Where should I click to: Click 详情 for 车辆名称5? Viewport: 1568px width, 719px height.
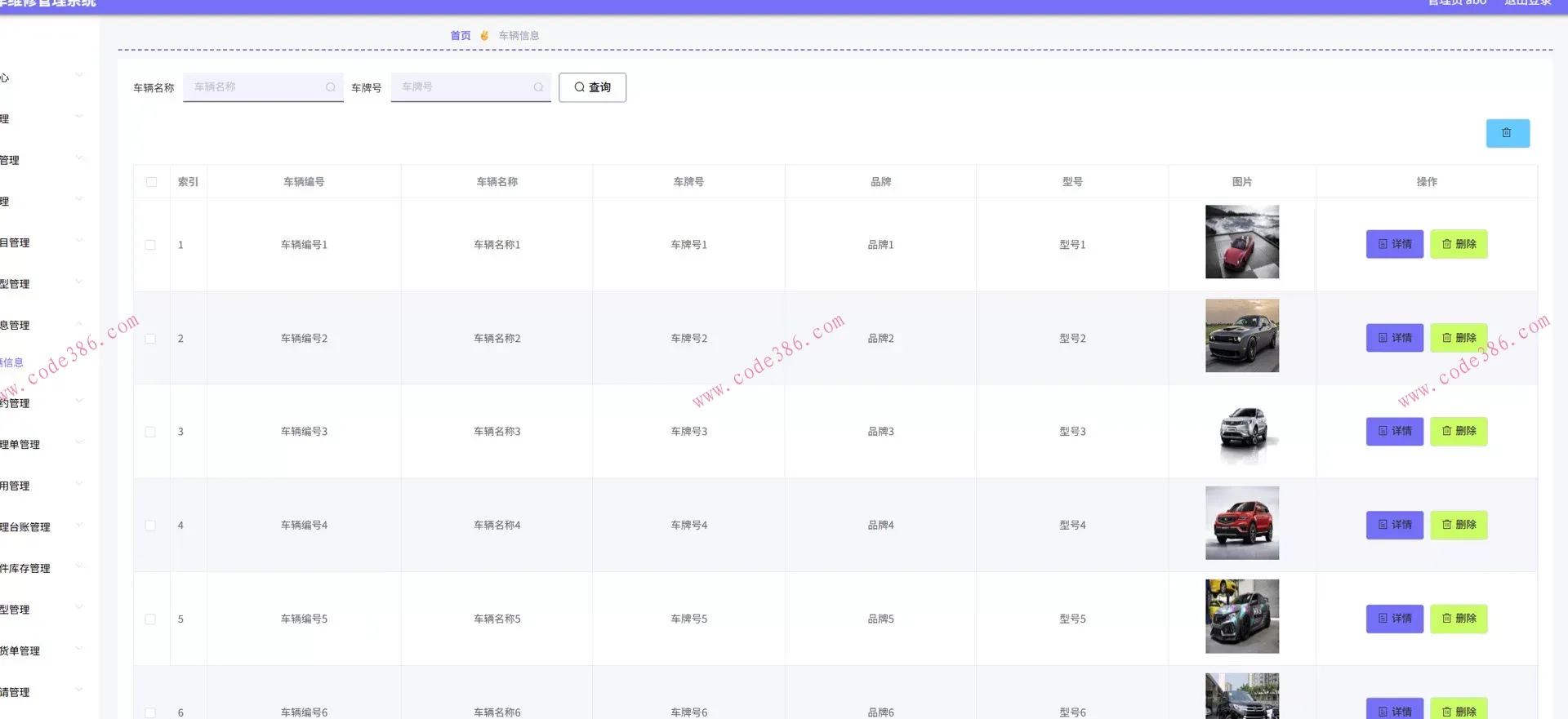[1395, 619]
